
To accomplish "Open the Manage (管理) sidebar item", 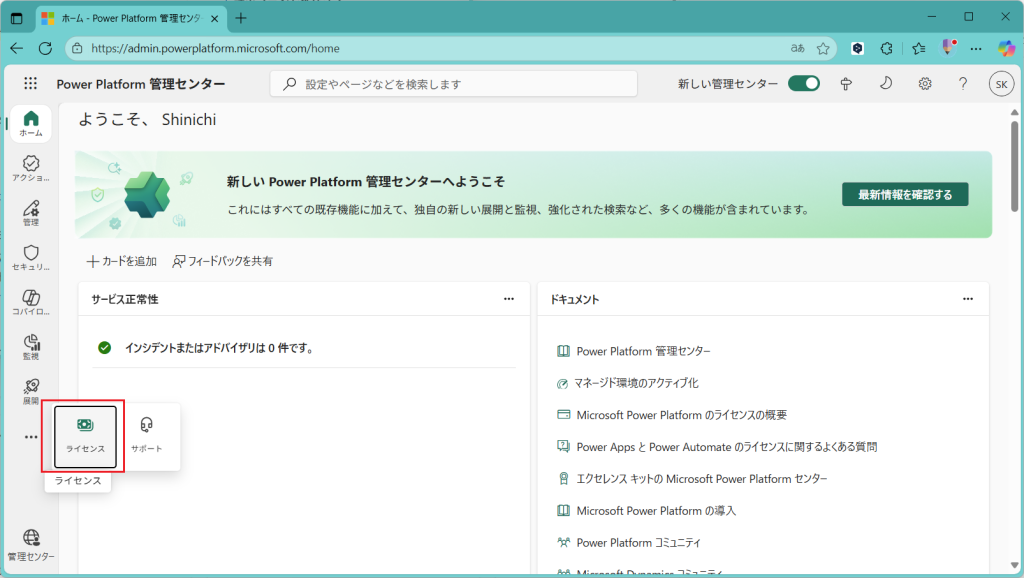I will pos(31,212).
